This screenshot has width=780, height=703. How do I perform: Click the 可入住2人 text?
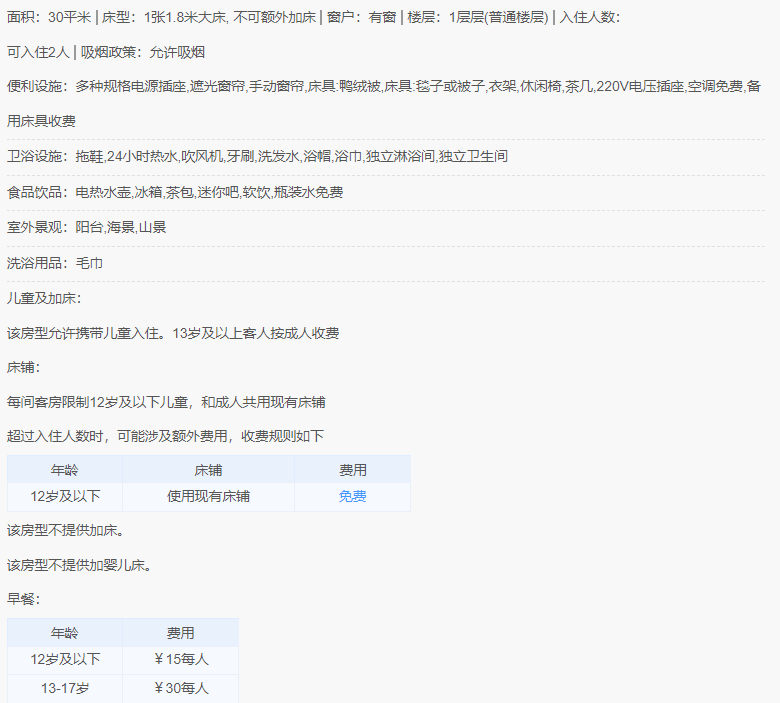[38, 52]
